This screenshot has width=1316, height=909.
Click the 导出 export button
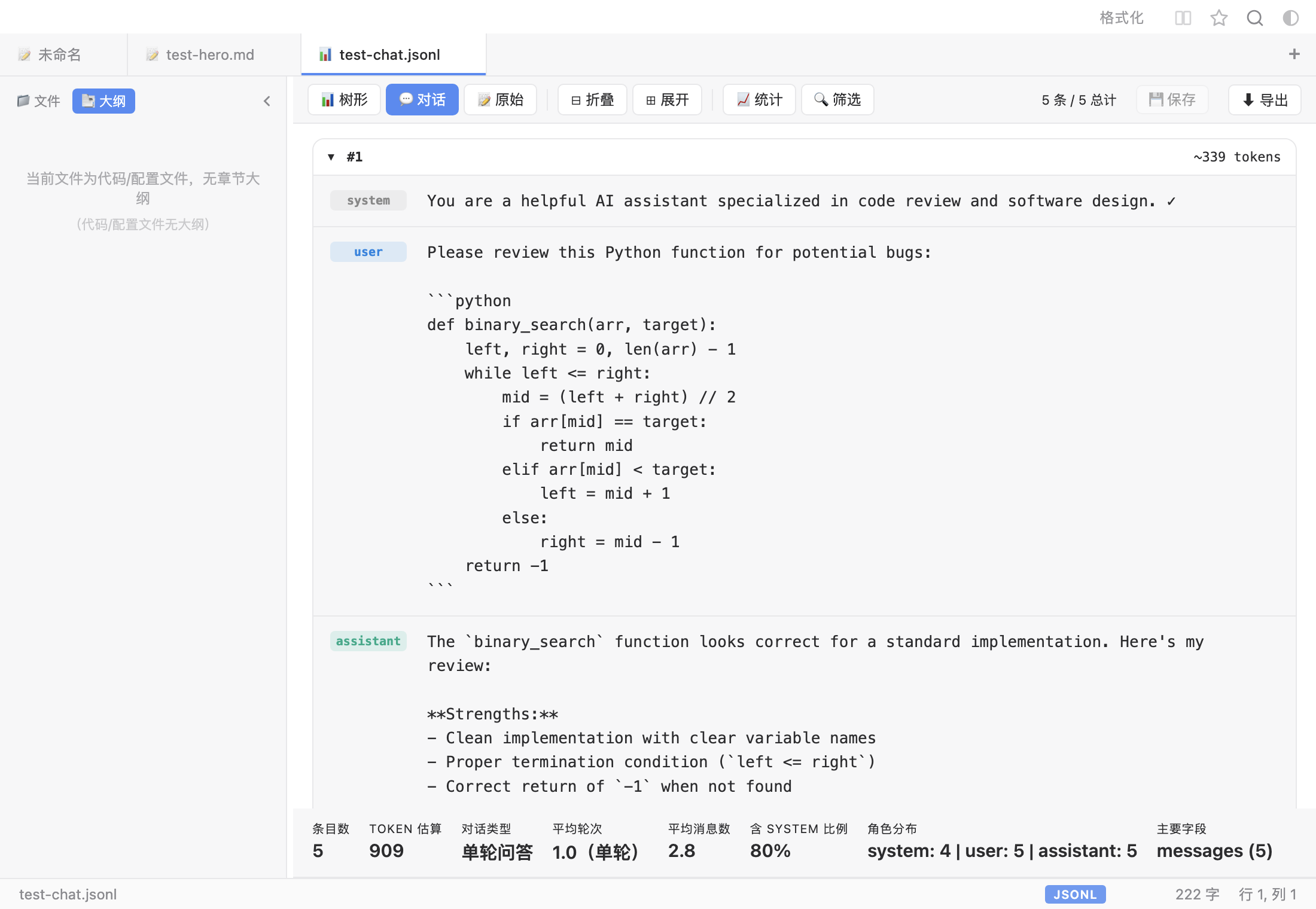1265,100
